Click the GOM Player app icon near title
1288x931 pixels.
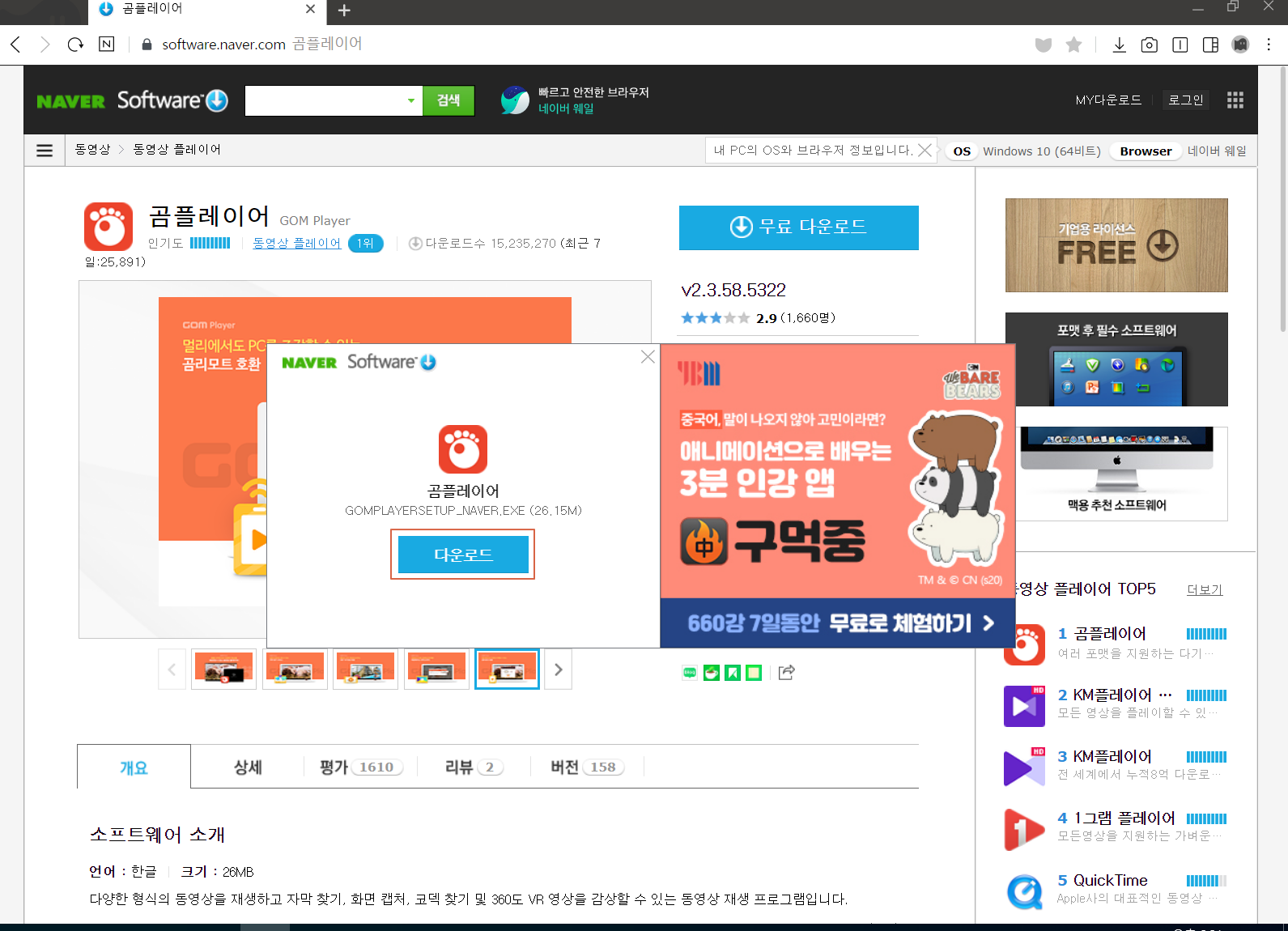[108, 227]
